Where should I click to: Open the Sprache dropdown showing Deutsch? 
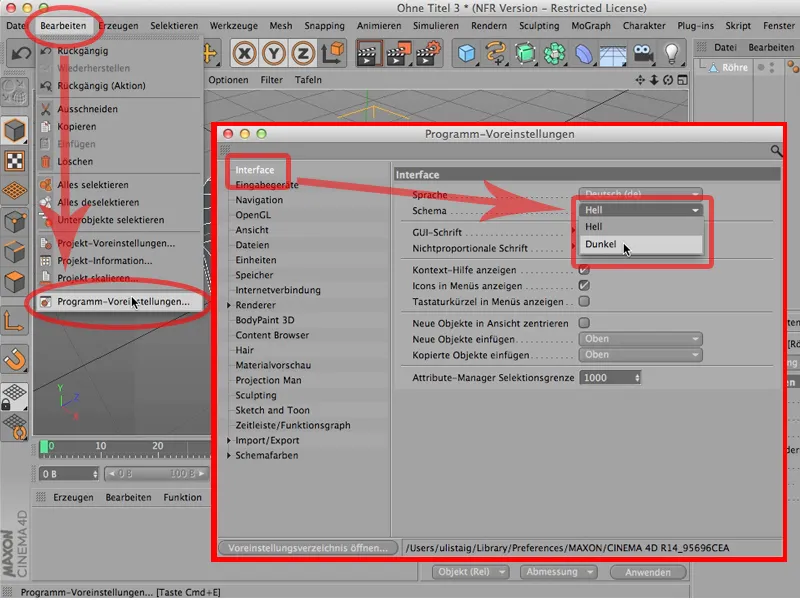[x=640, y=194]
